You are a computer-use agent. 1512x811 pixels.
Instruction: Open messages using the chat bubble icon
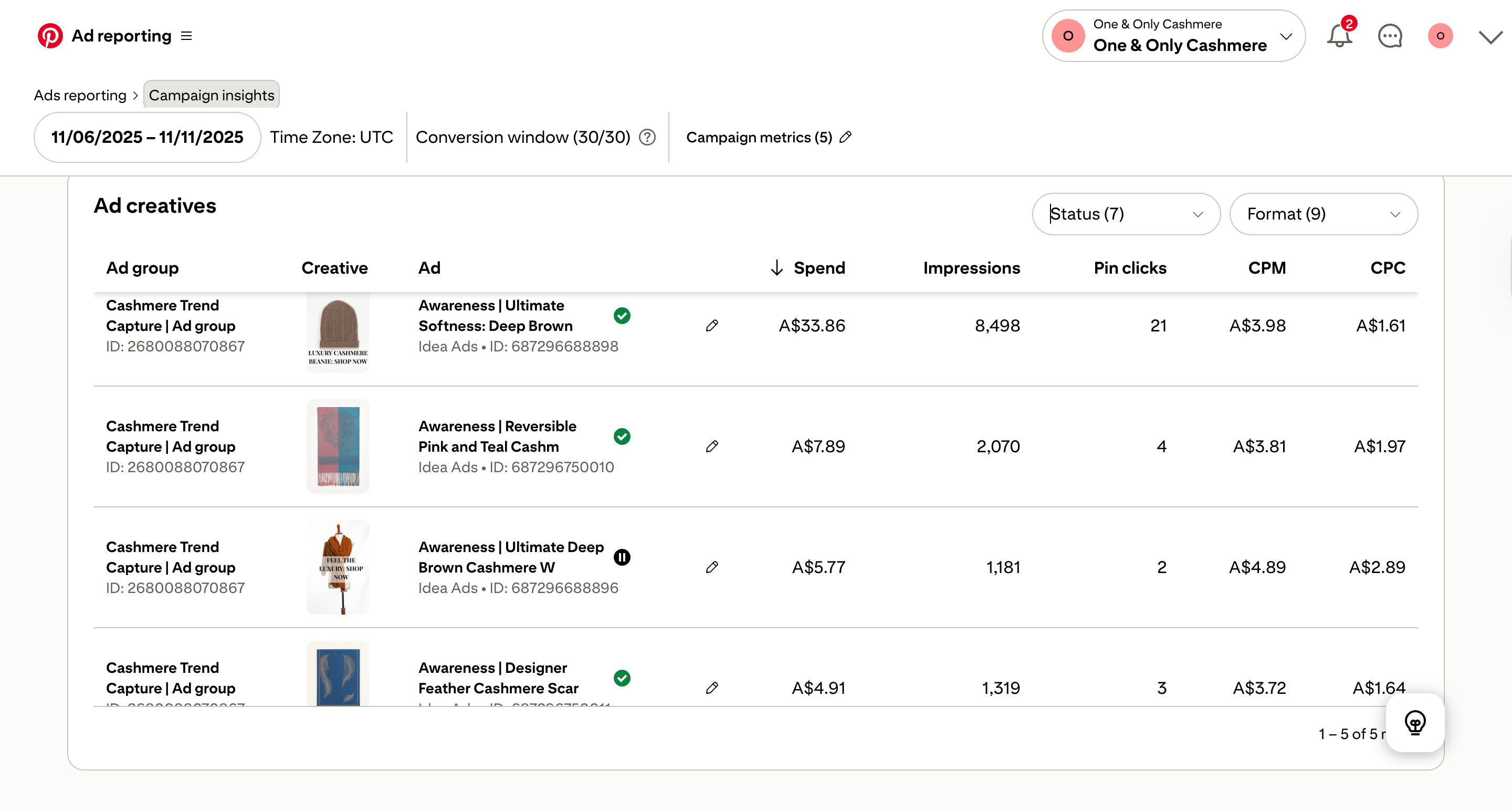1389,36
